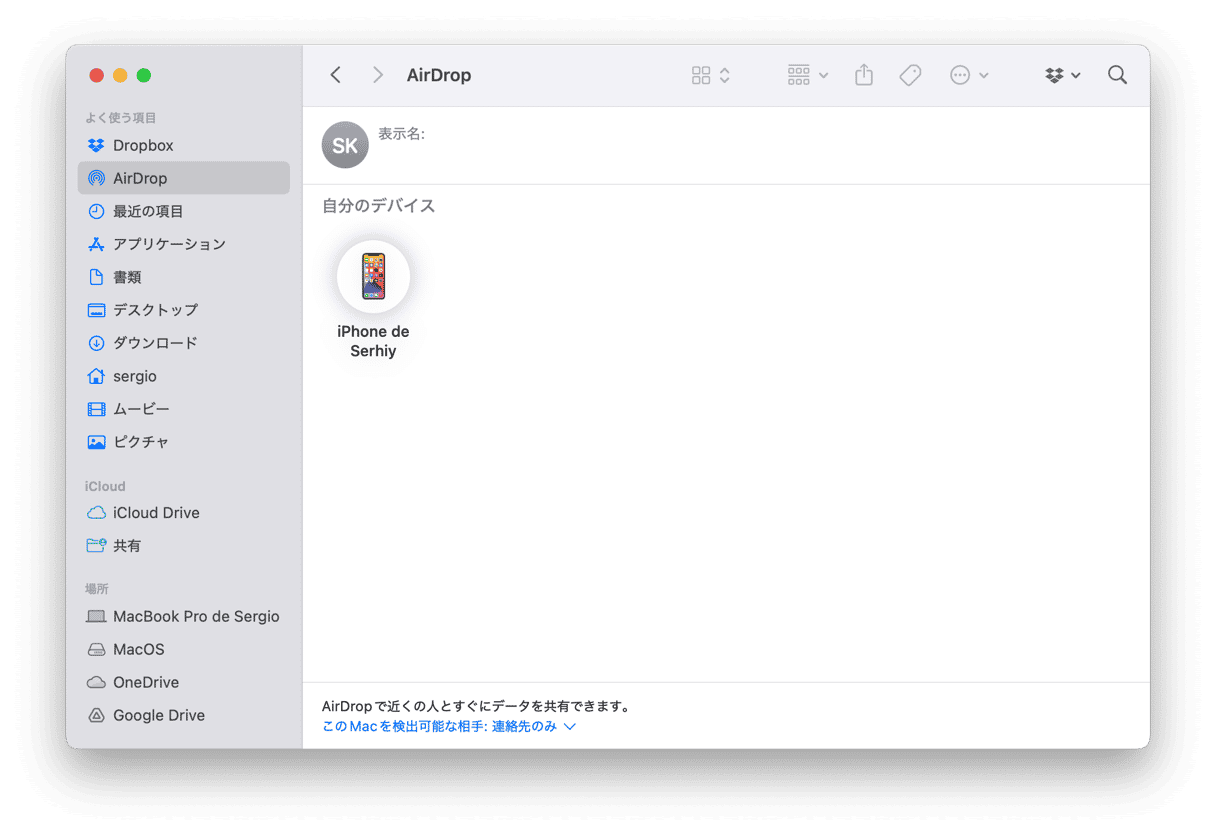Open the group-by options dropdown
The width and height of the screenshot is (1216, 836).
(x=808, y=75)
